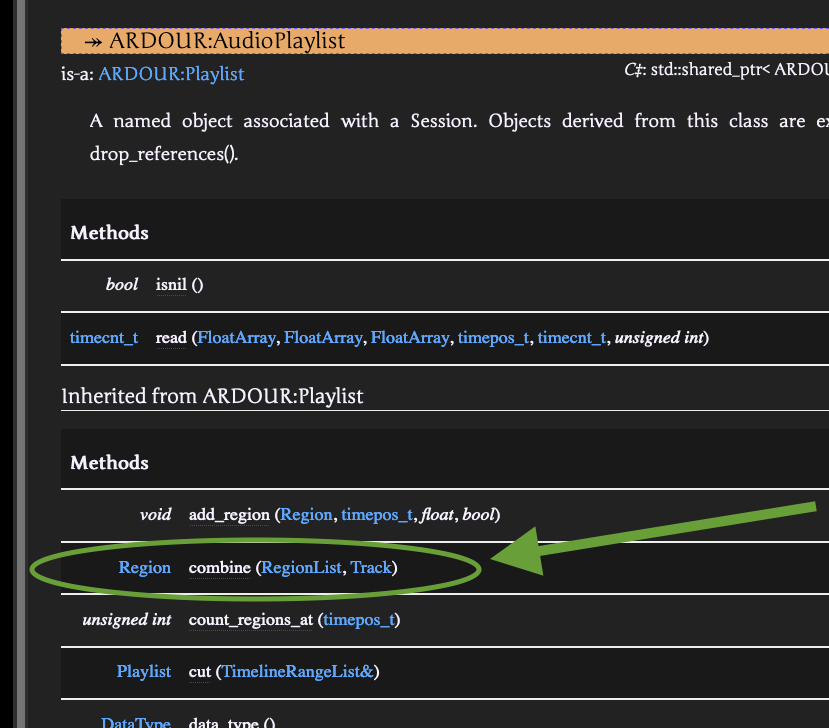
Task: Open Region parameter link in add_region
Action: click(306, 515)
